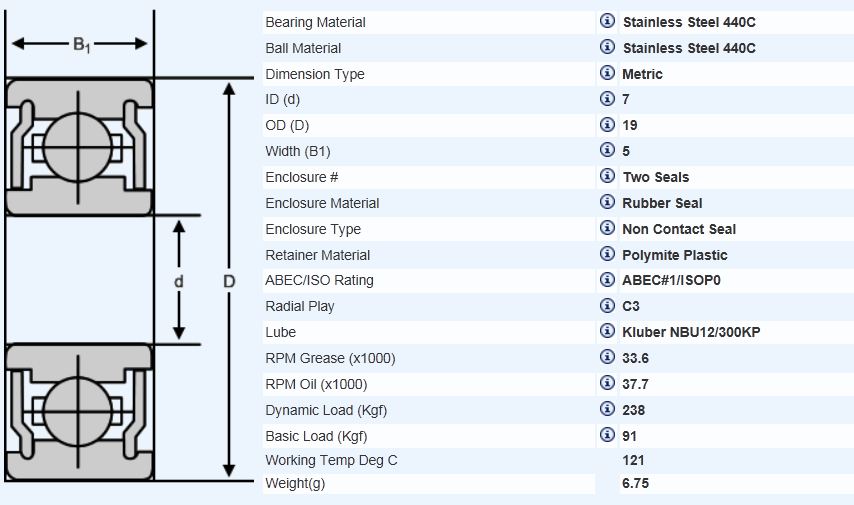This screenshot has width=854, height=505.
Task: Click info icon for Enclosure # row
Action: pyautogui.click(x=607, y=176)
